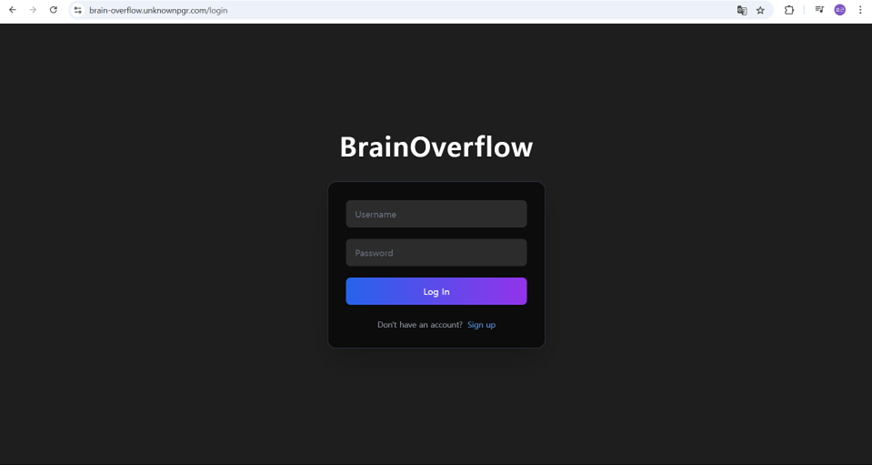Viewport: 872px width, 465px height.
Task: Click the blank toolbar space between star and extensions
Action: point(775,10)
